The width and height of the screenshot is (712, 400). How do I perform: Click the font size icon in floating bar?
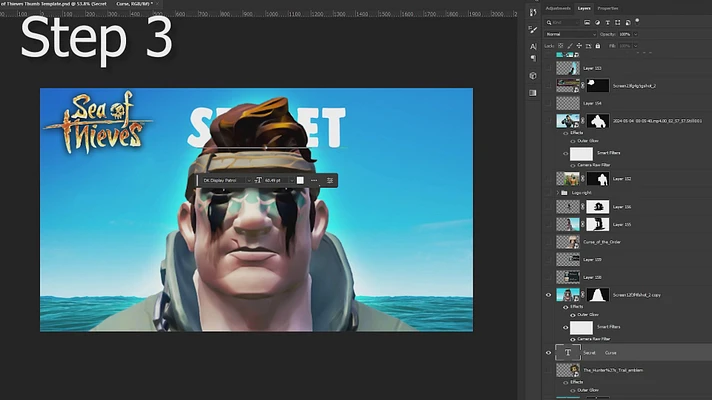[258, 180]
